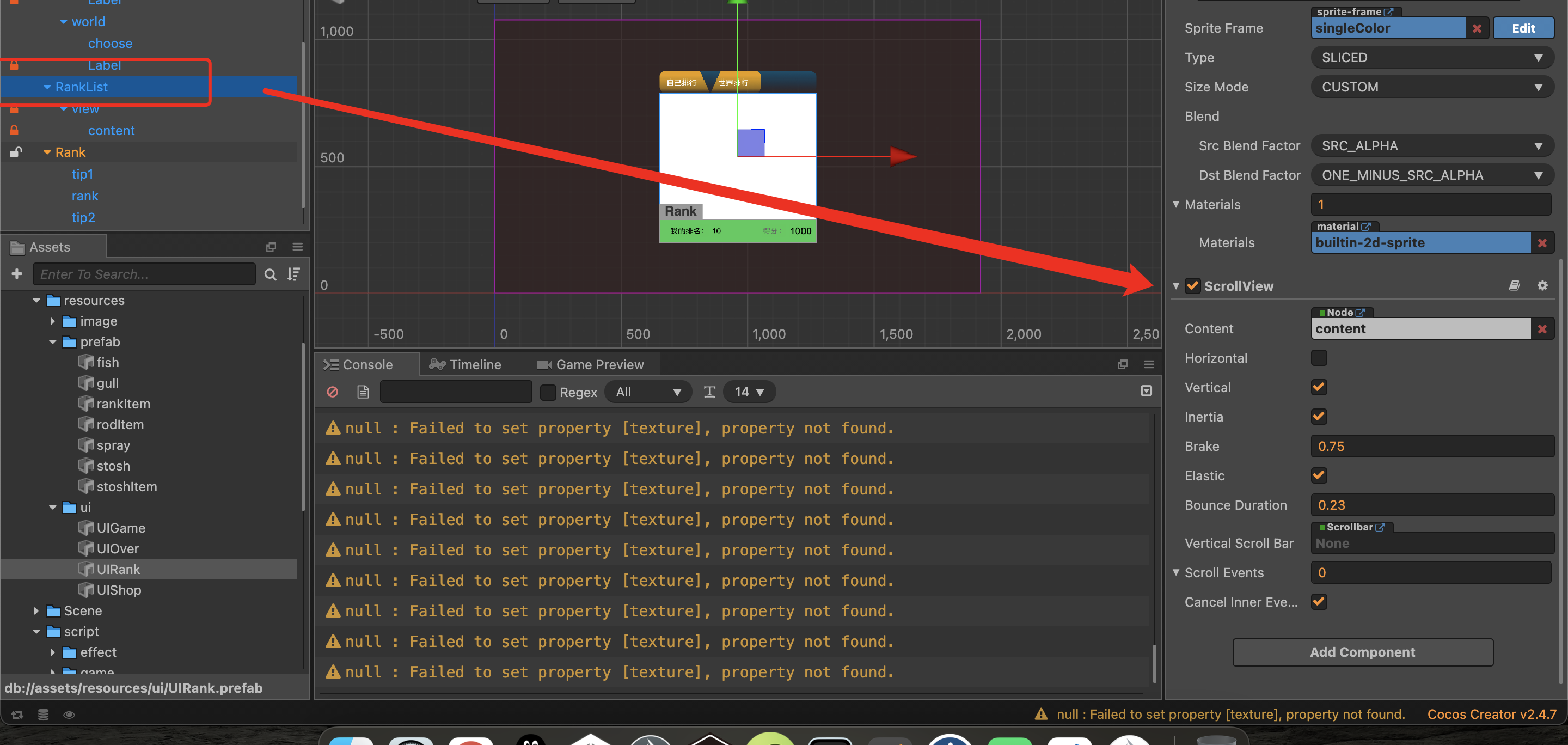Open the console log filter All dropdown
Viewport: 1568px width, 745px height.
(x=648, y=392)
